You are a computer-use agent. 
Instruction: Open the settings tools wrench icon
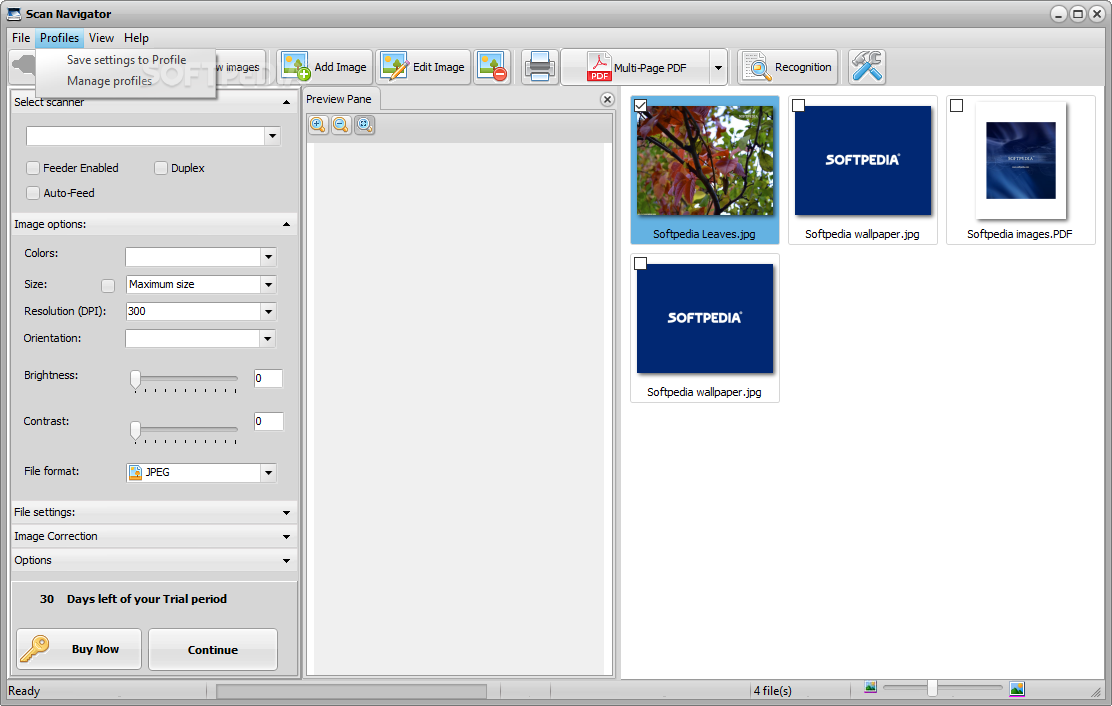click(x=867, y=67)
